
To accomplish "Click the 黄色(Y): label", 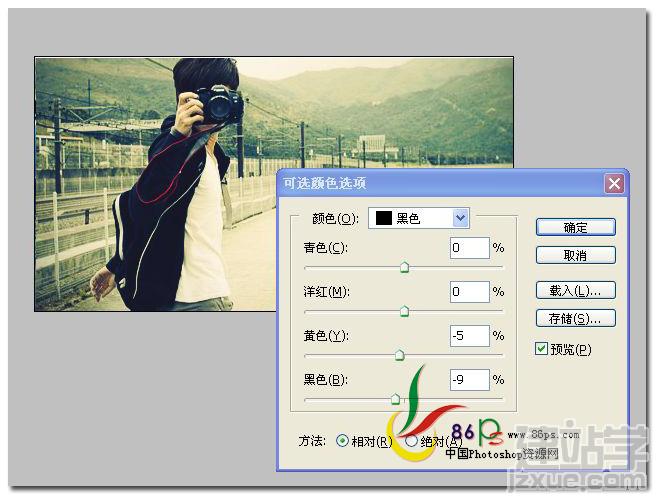I will click(x=326, y=335).
